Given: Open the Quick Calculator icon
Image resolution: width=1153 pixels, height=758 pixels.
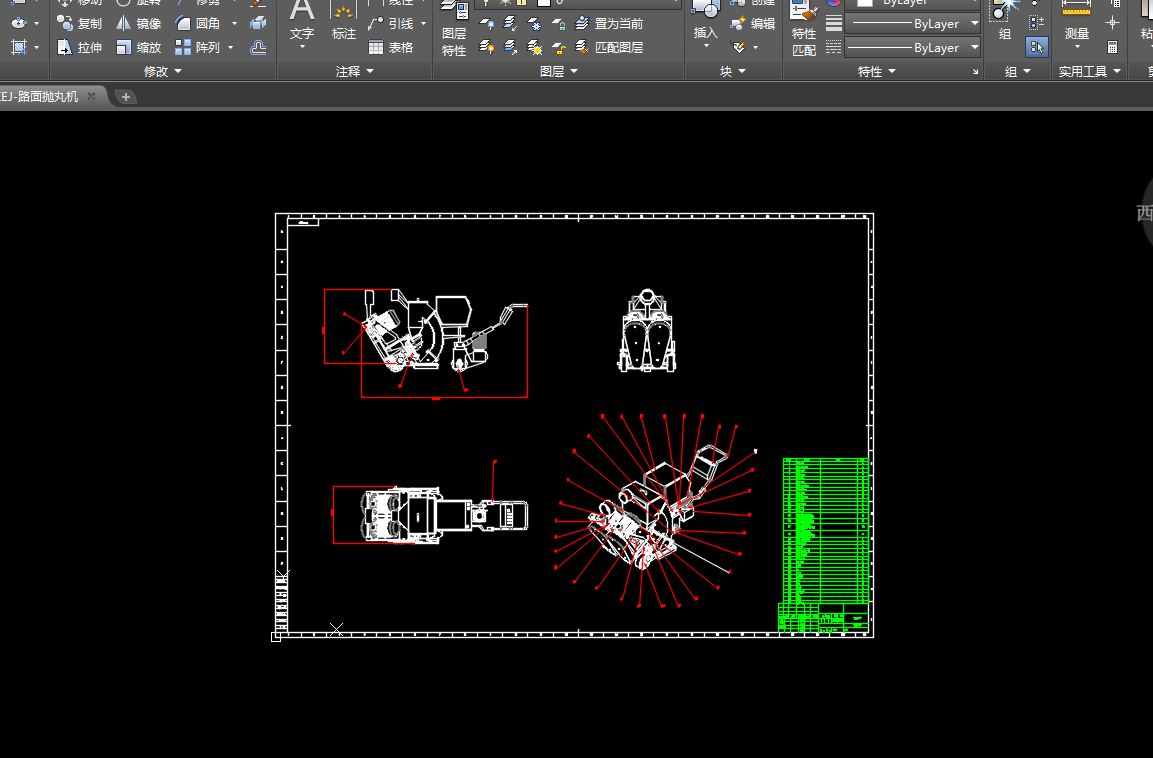Looking at the screenshot, I should pos(1113,48).
